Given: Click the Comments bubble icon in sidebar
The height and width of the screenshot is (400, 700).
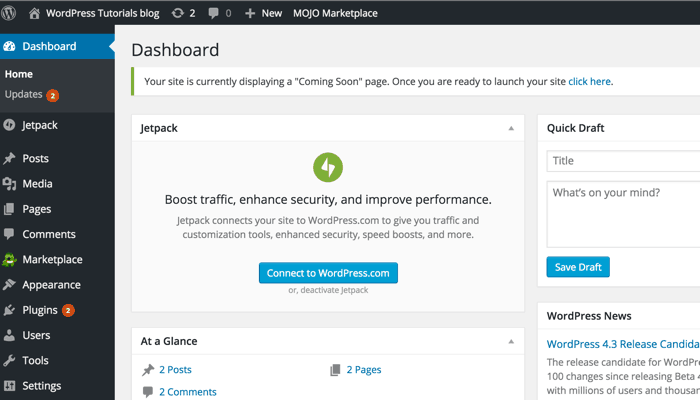Looking at the screenshot, I should (x=9, y=234).
